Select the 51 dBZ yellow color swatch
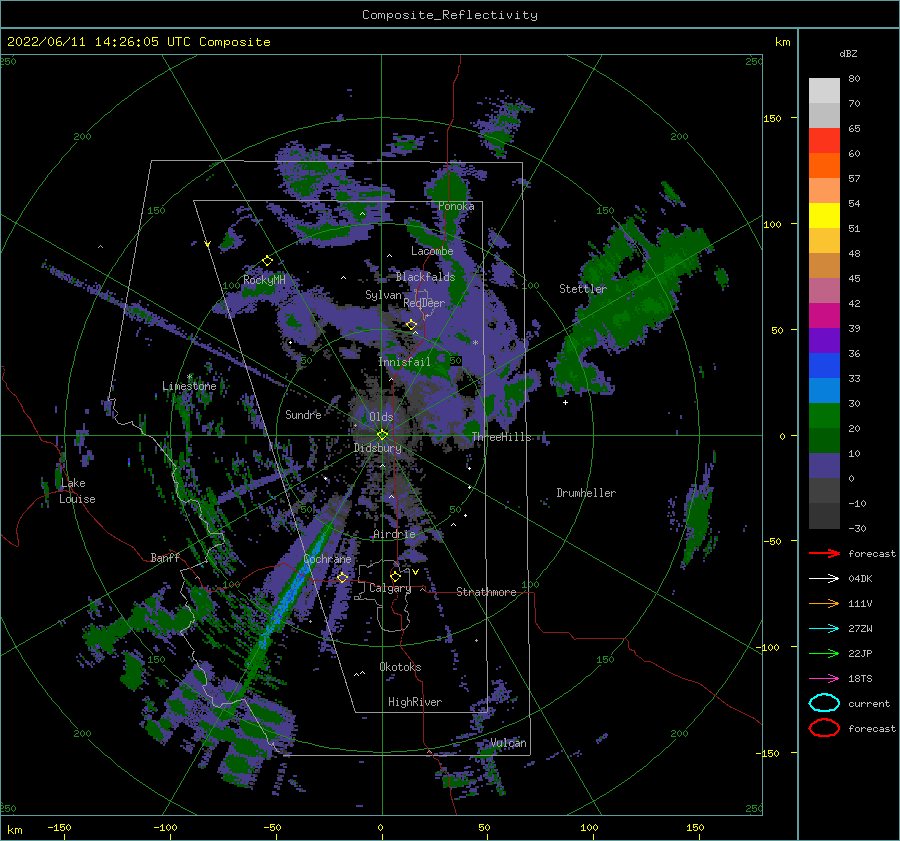This screenshot has width=900, height=841. [x=824, y=215]
